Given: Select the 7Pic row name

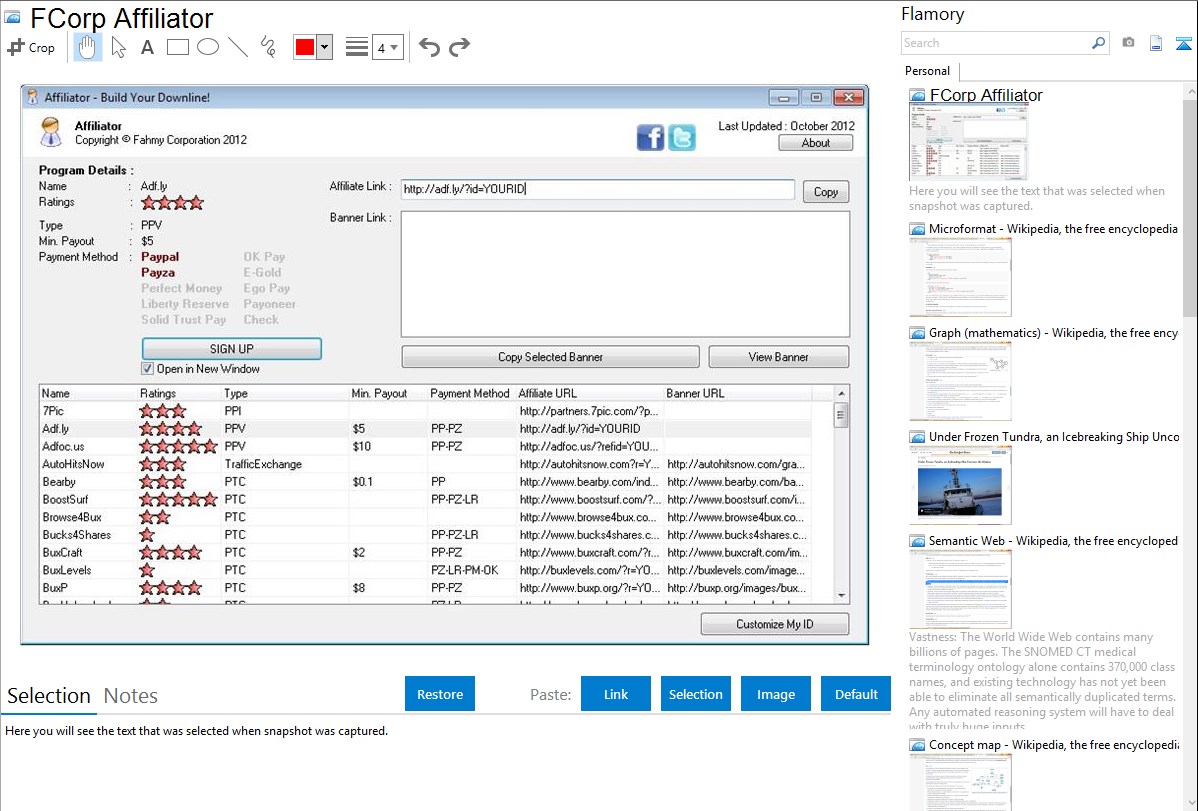Looking at the screenshot, I should point(53,410).
